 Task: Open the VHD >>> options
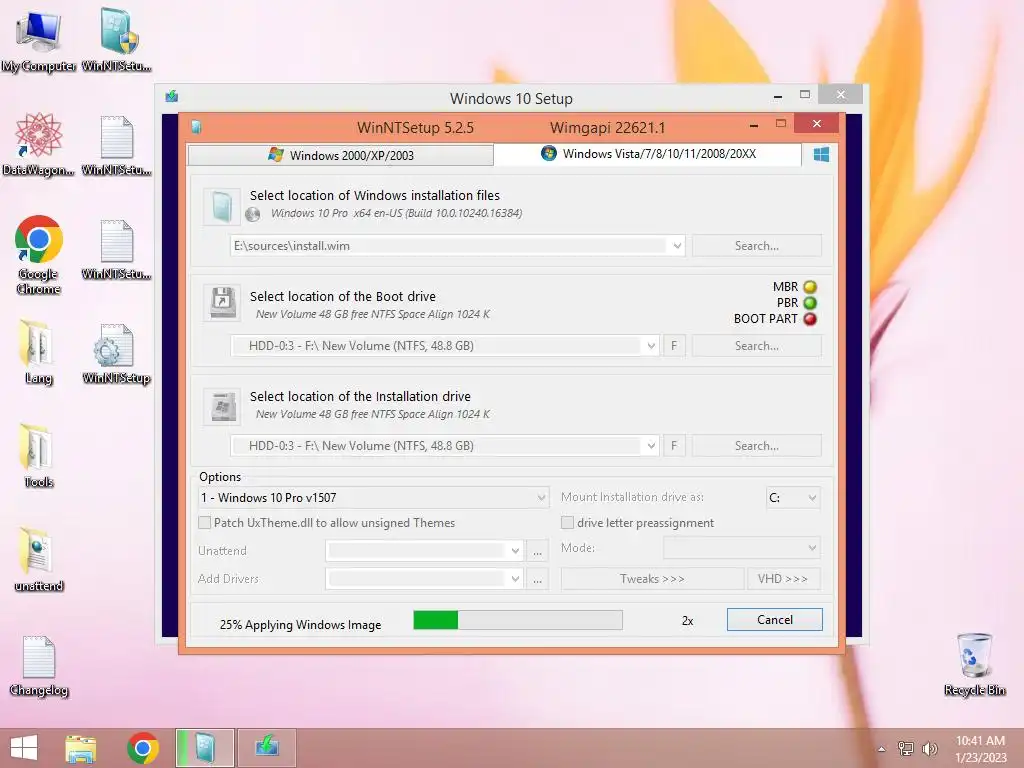783,579
